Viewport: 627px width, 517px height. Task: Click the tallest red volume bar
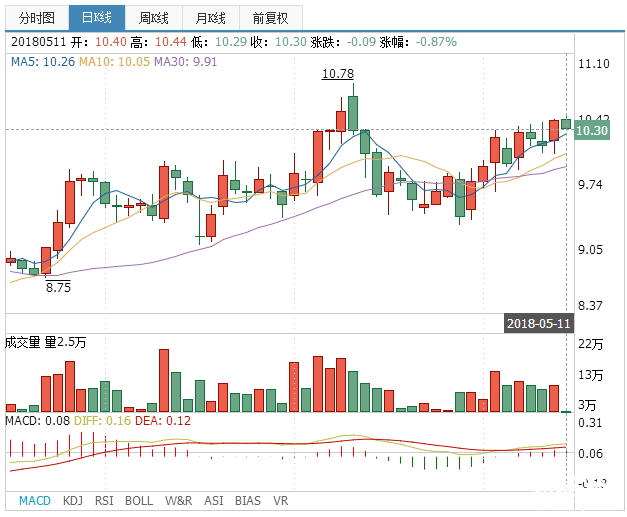coord(164,381)
